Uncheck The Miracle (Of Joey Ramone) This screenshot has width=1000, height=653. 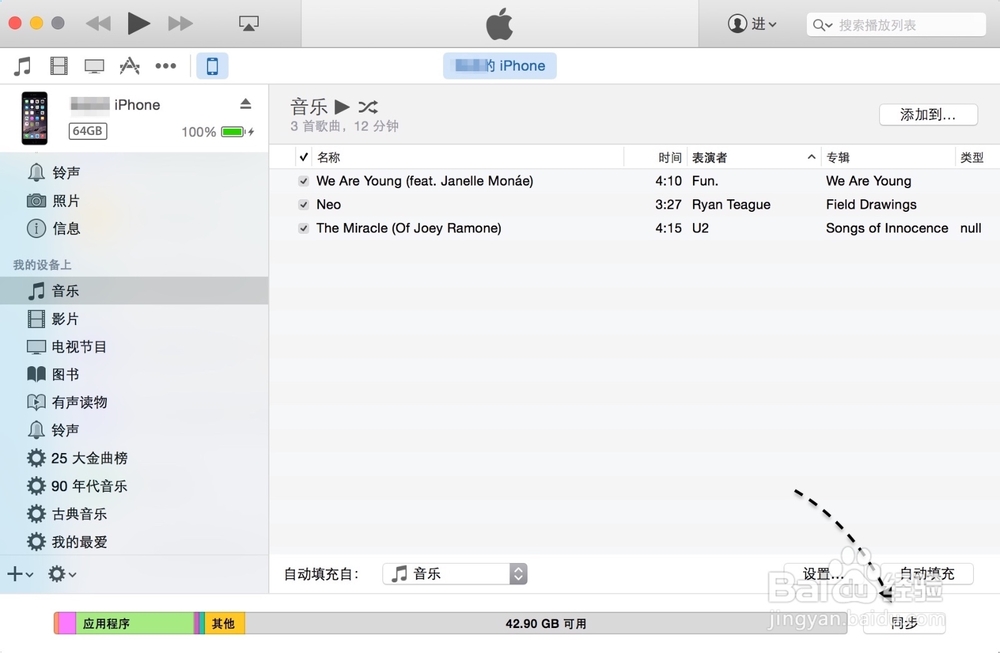[304, 228]
